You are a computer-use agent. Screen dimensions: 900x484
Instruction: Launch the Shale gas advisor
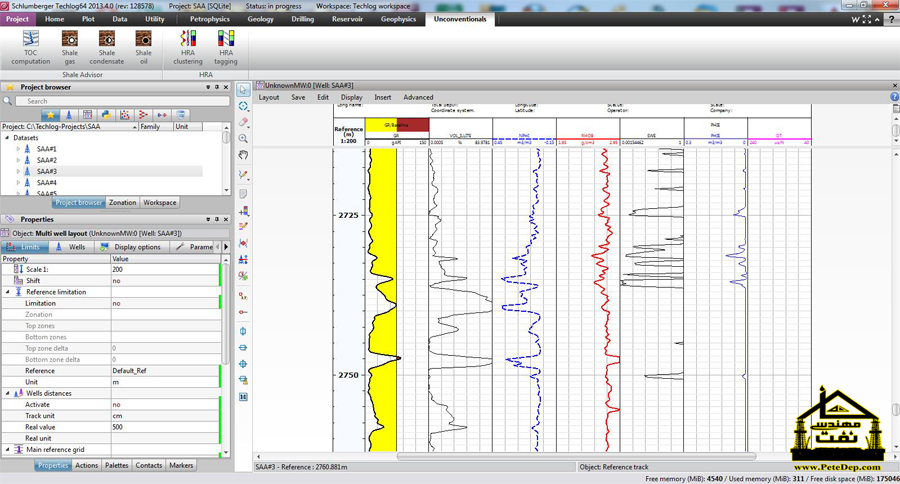point(69,47)
